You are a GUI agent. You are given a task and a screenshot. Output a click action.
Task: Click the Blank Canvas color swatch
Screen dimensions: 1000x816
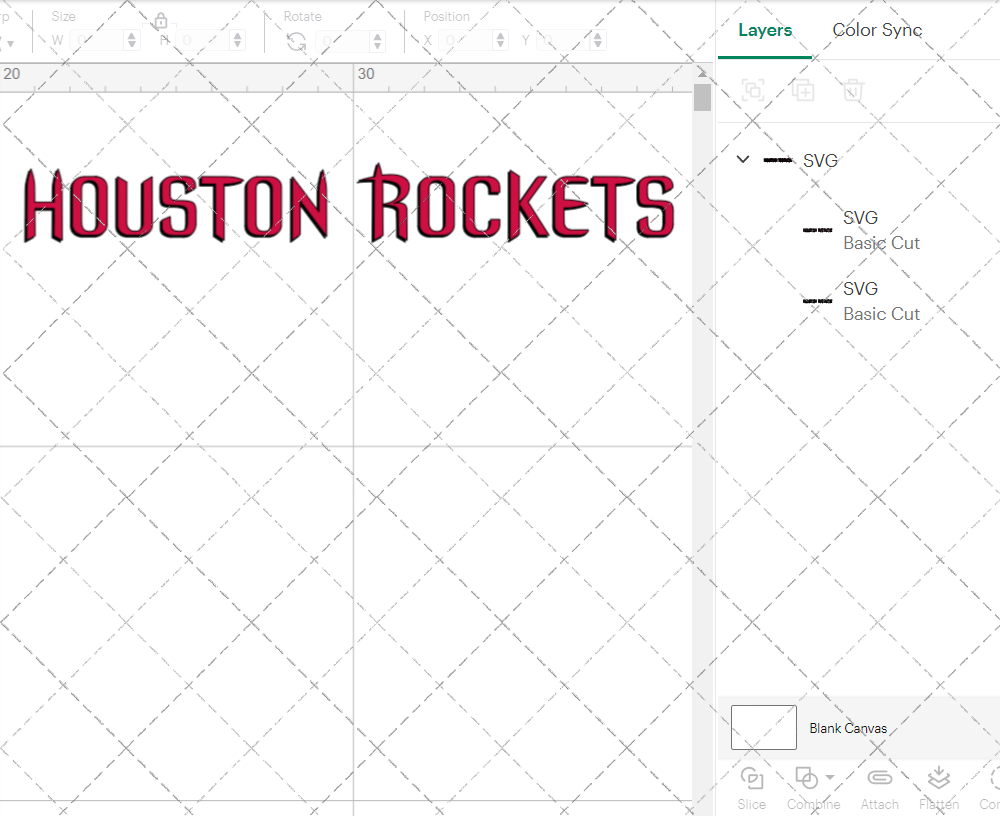click(763, 727)
